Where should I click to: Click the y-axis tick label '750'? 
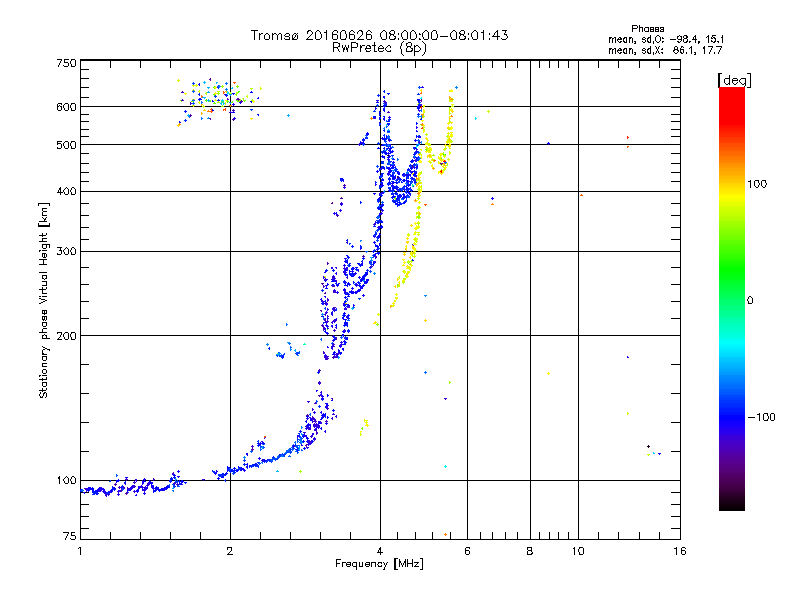point(66,63)
